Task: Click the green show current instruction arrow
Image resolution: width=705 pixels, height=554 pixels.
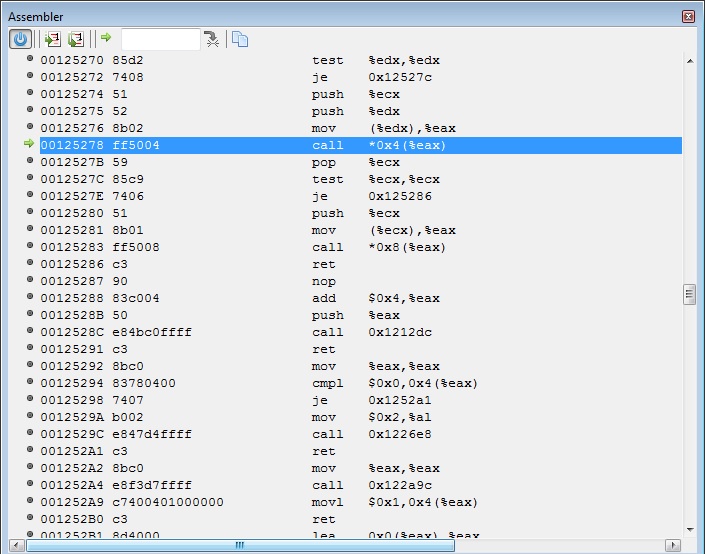Action: tap(106, 37)
